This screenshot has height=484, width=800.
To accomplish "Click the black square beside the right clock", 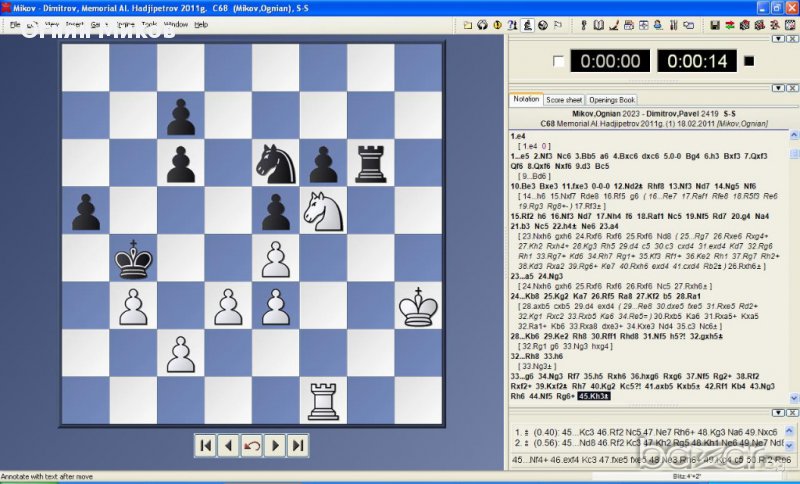I will 749,62.
